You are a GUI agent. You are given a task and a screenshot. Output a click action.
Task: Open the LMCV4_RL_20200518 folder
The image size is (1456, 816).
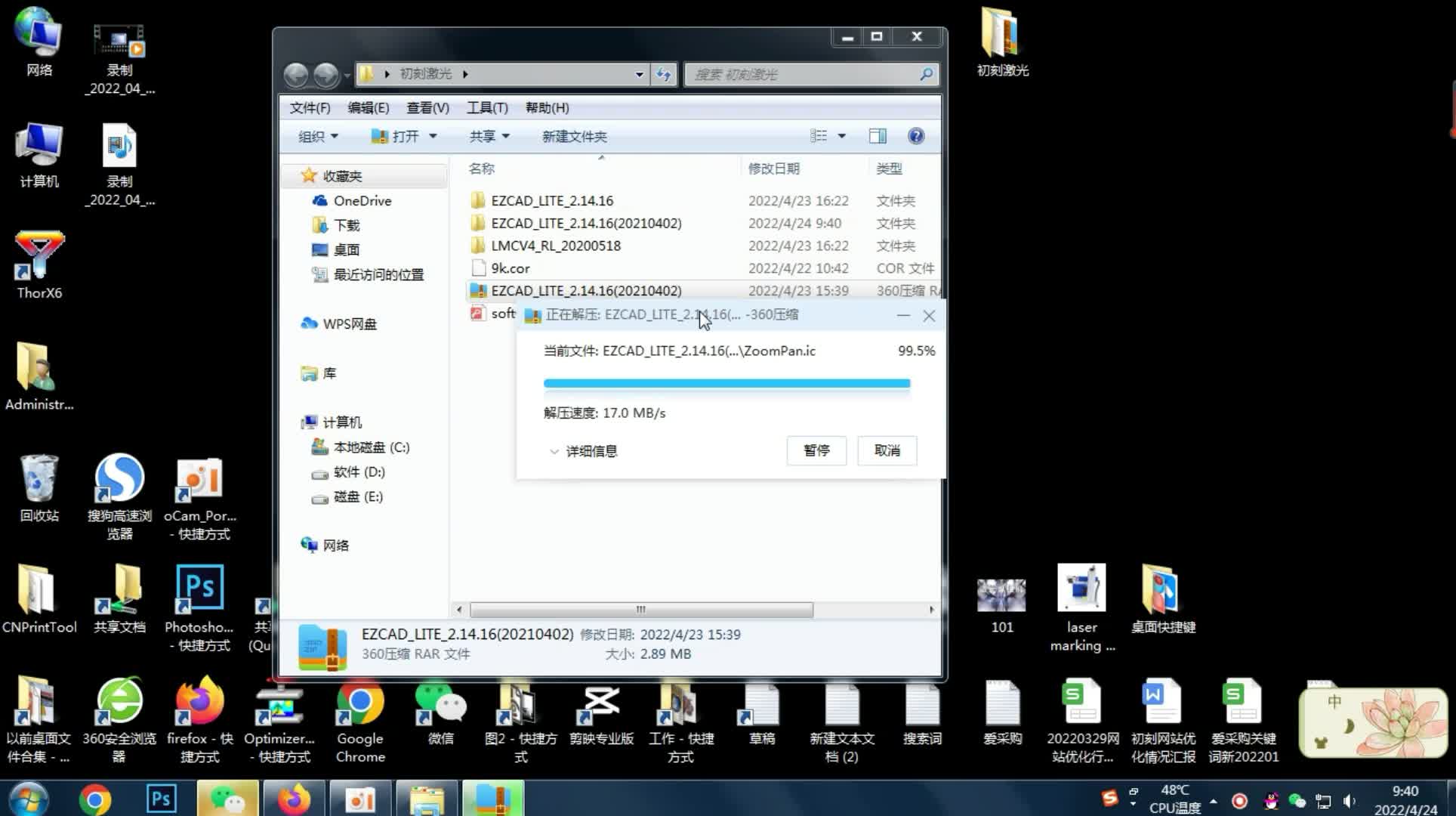pos(555,246)
